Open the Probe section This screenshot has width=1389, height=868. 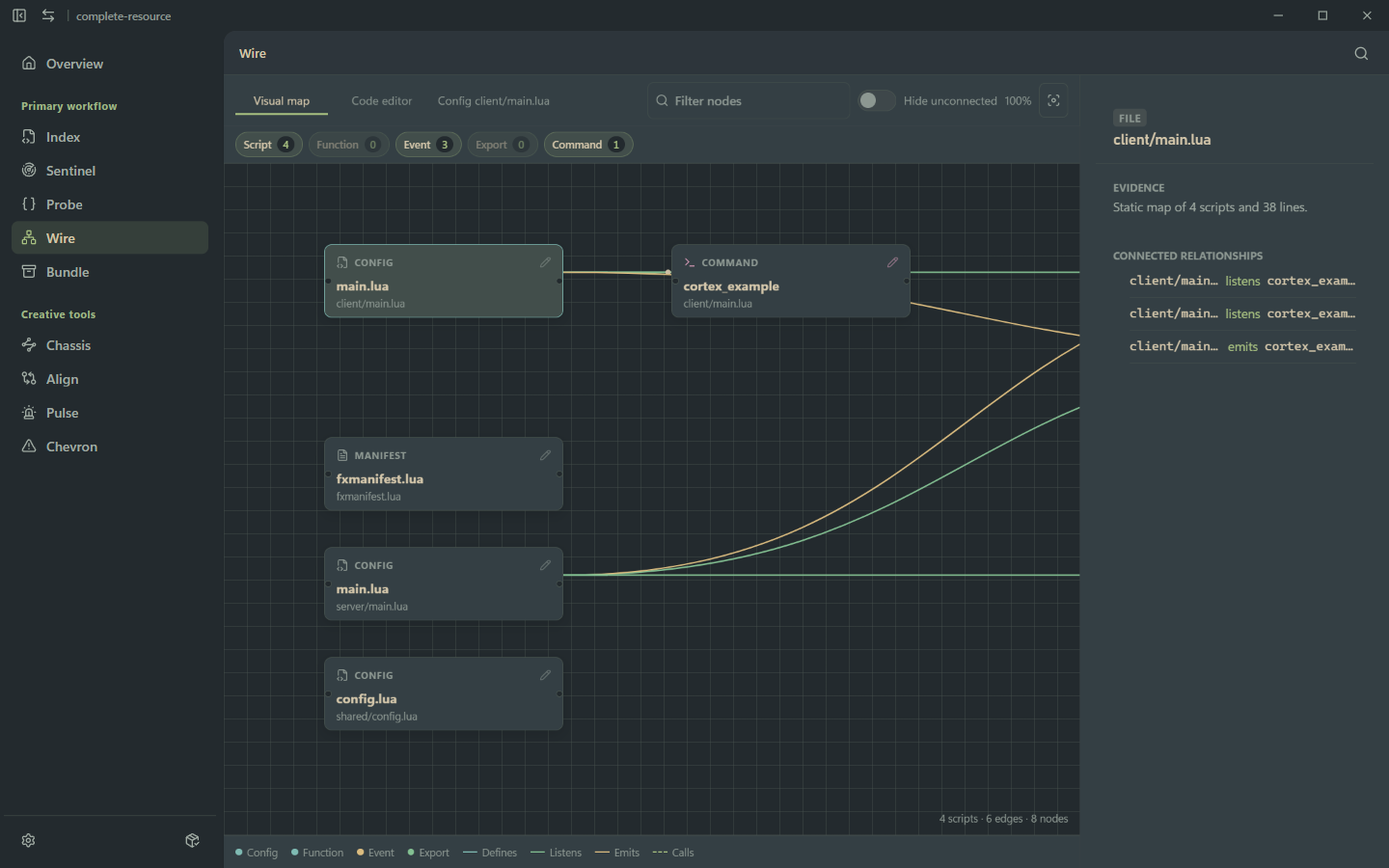click(110, 204)
